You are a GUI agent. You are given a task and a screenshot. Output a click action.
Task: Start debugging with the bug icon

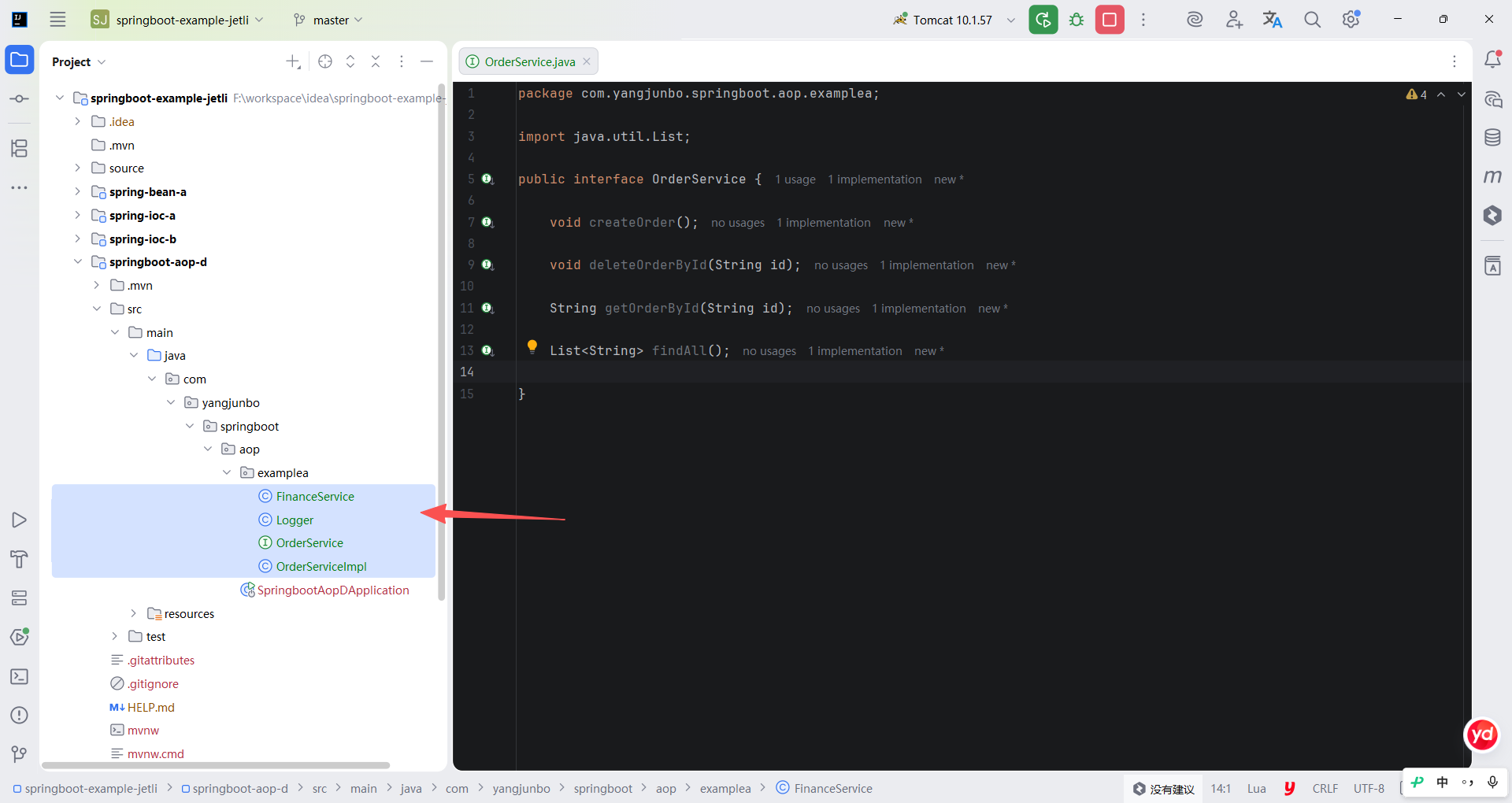point(1077,20)
